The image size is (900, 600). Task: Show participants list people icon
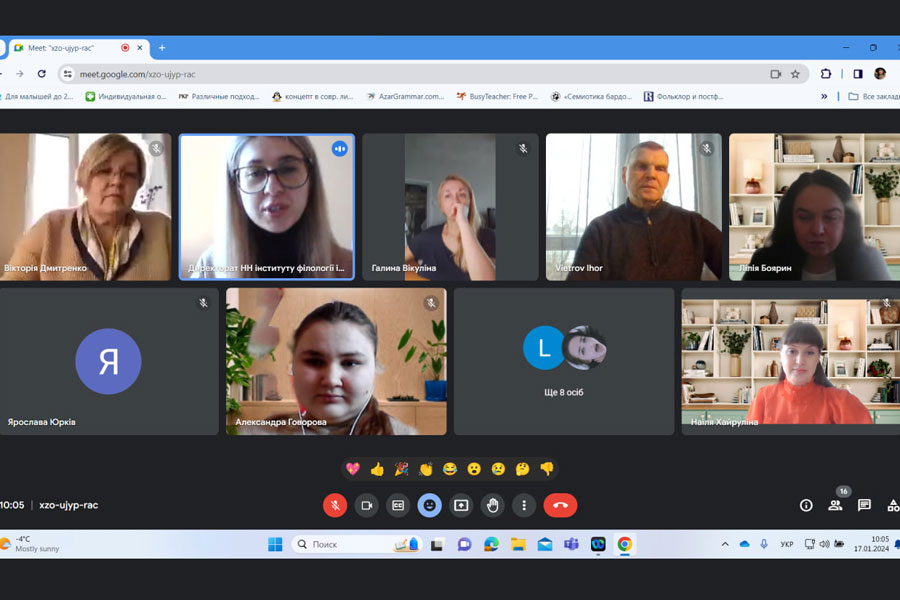835,505
